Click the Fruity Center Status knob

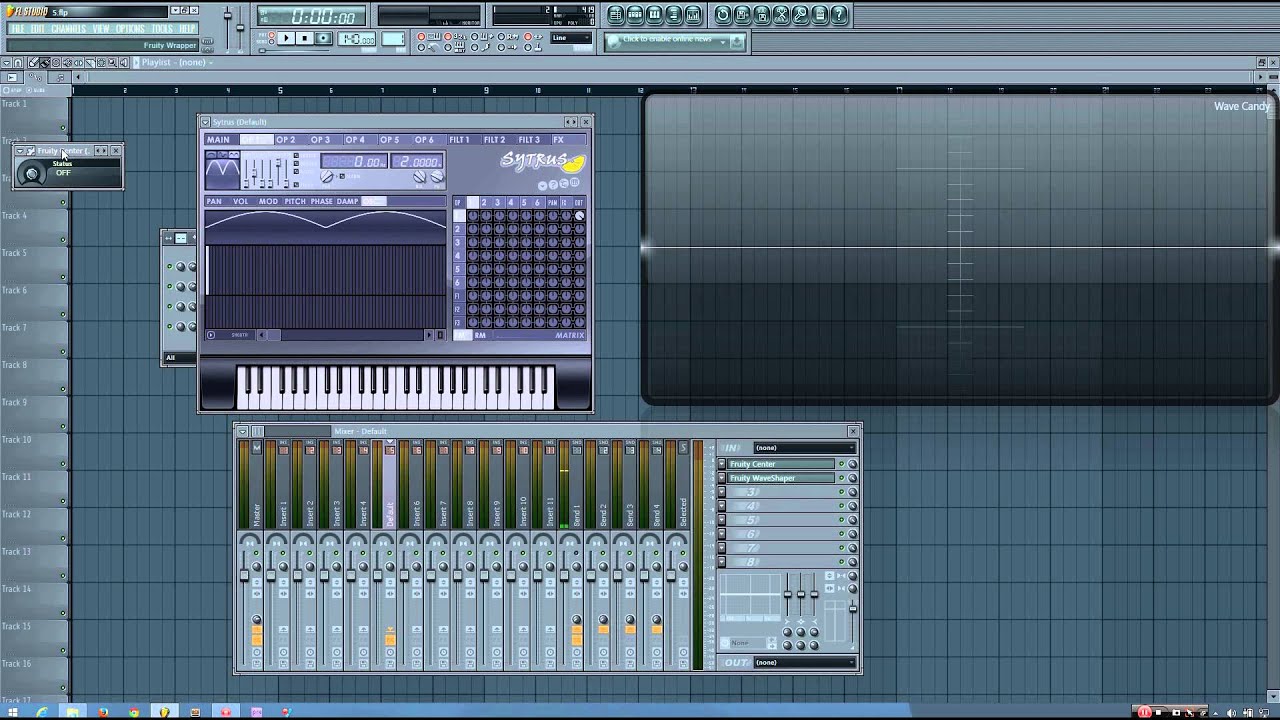[x=31, y=174]
